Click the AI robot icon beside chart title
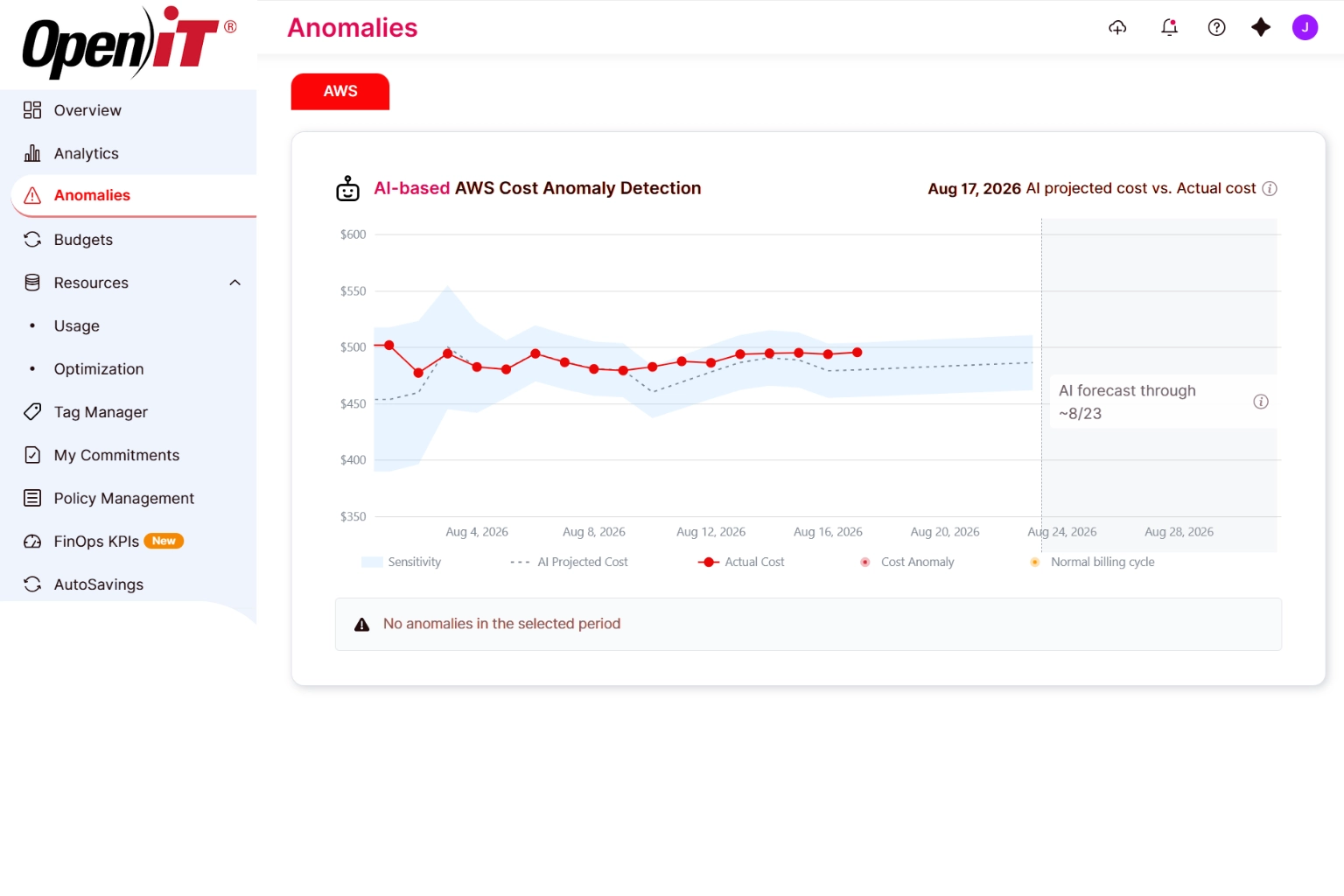The width and height of the screenshot is (1344, 896). point(347,188)
